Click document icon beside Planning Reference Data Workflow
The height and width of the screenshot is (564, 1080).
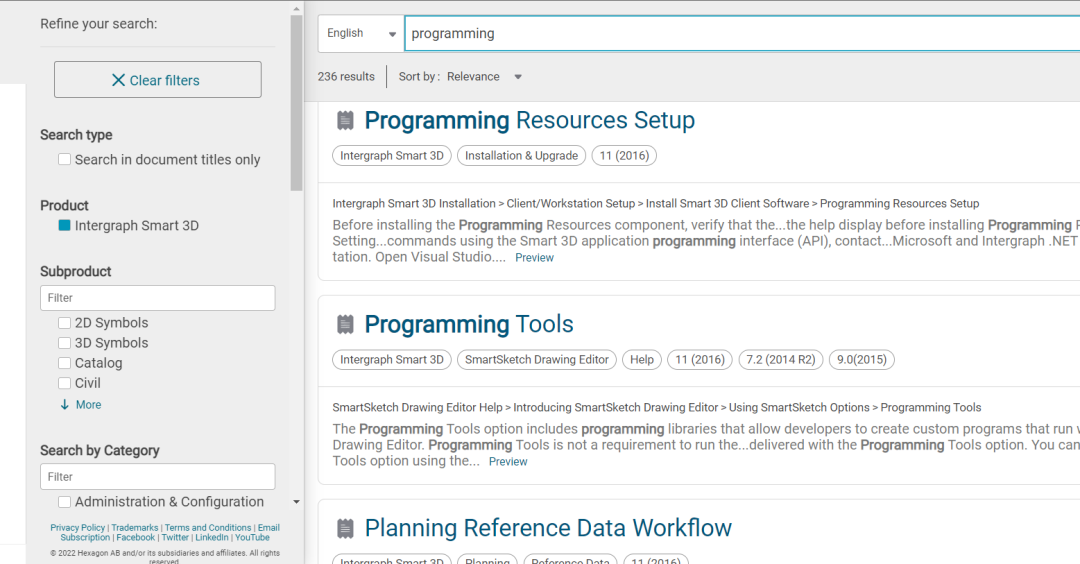point(345,528)
